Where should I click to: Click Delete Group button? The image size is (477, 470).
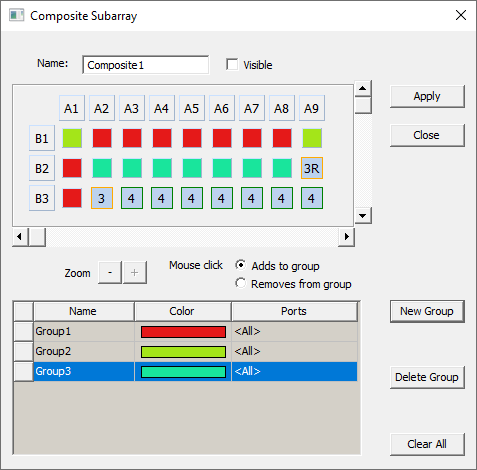tap(427, 377)
